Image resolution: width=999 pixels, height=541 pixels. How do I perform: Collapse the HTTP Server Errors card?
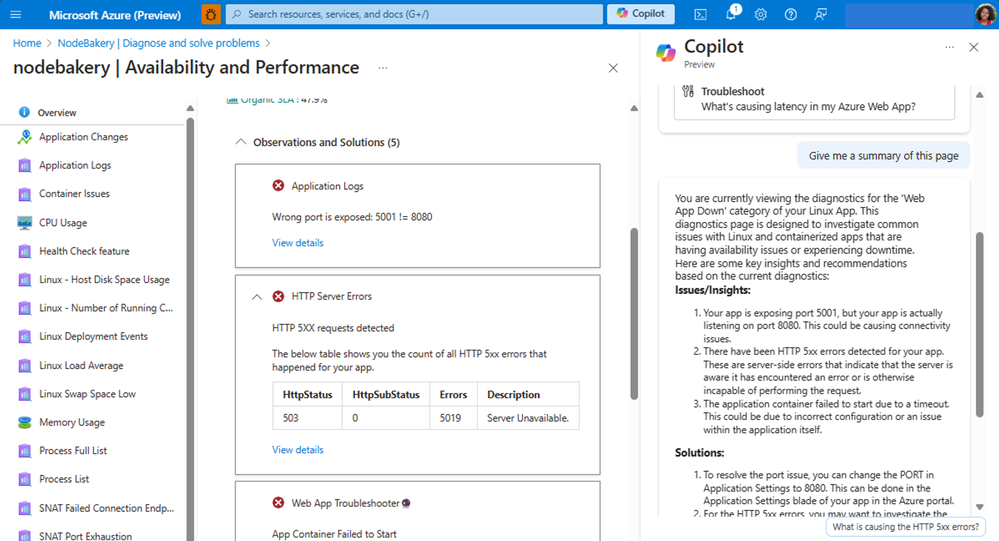257,296
